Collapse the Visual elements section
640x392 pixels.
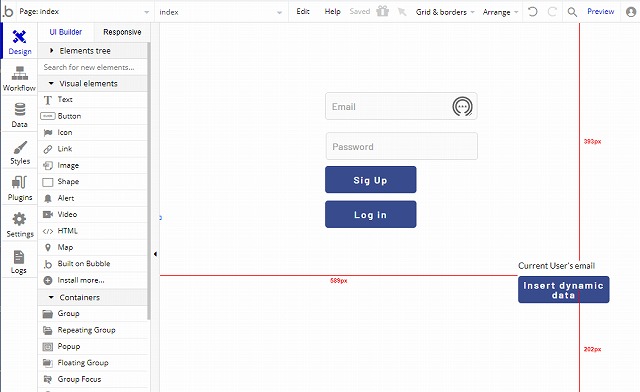click(93, 83)
